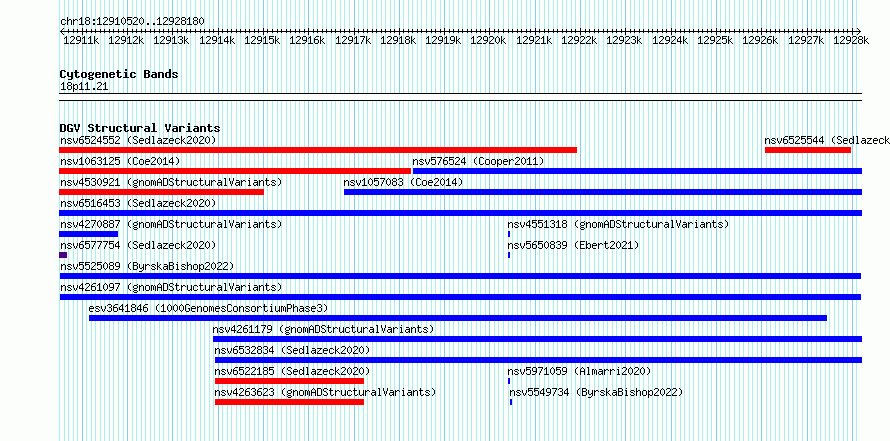Open nsv4530921 (gnomADStructuralVariants) label
This screenshot has width=890, height=441.
click(x=171, y=182)
